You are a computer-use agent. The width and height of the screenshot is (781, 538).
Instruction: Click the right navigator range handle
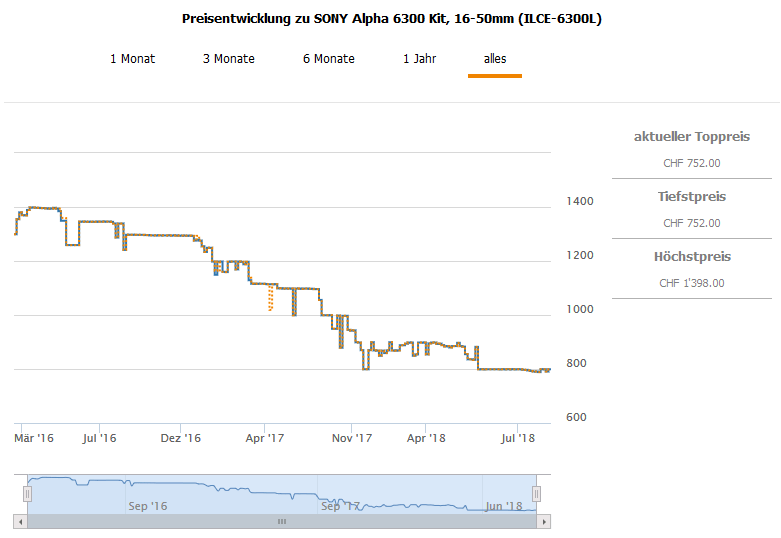(537, 493)
